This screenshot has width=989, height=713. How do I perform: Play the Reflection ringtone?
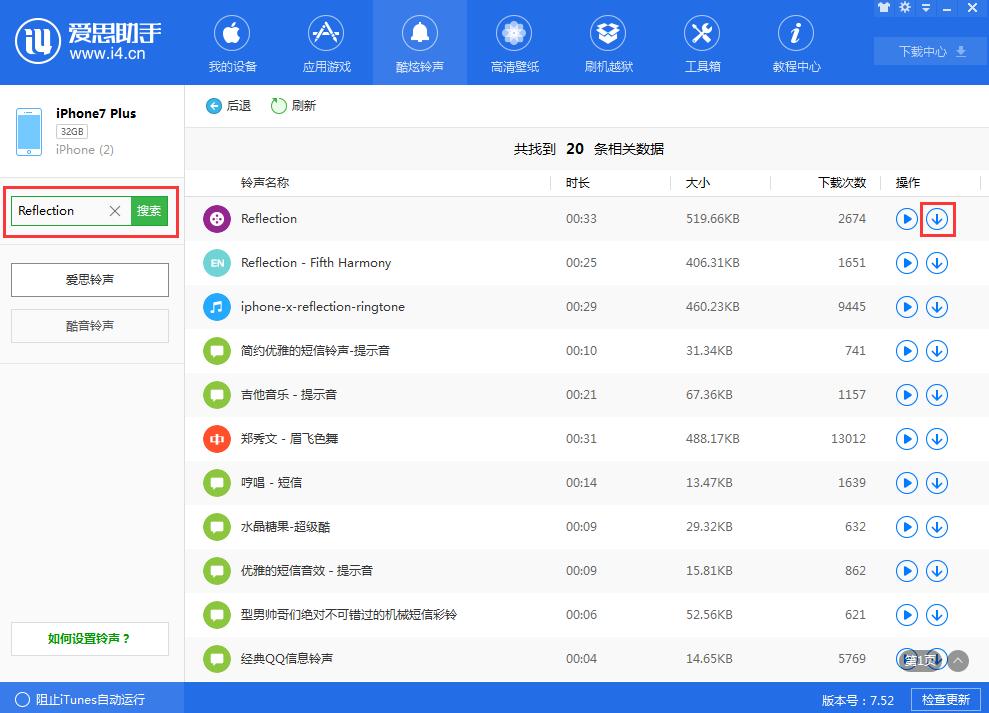point(906,219)
